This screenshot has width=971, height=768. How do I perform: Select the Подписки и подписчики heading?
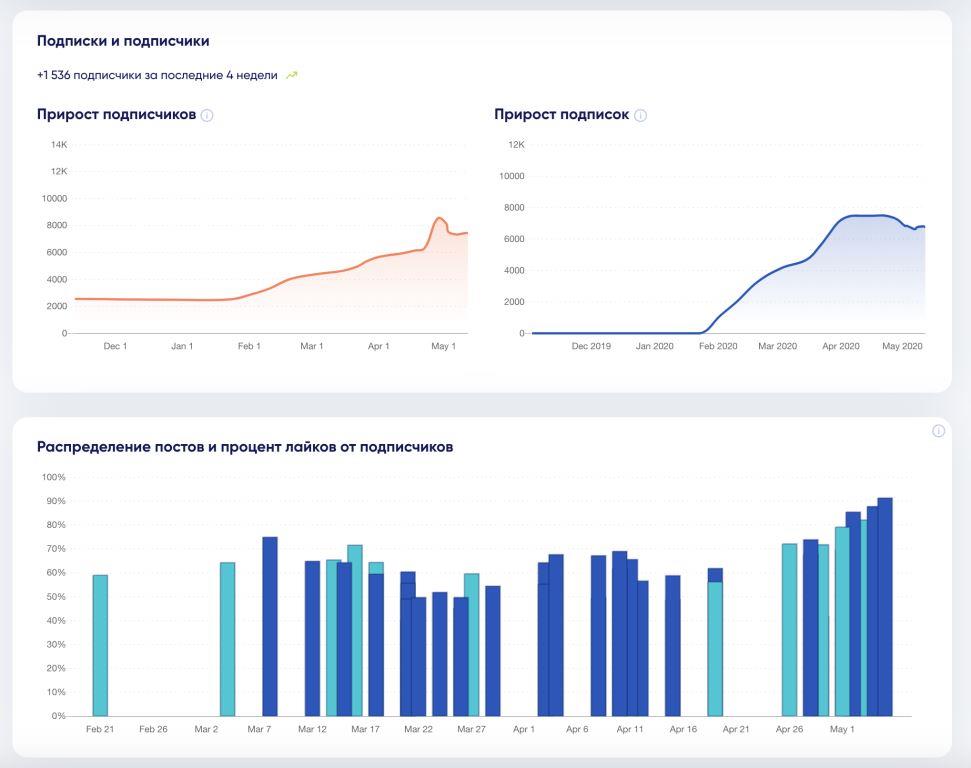[x=123, y=41]
